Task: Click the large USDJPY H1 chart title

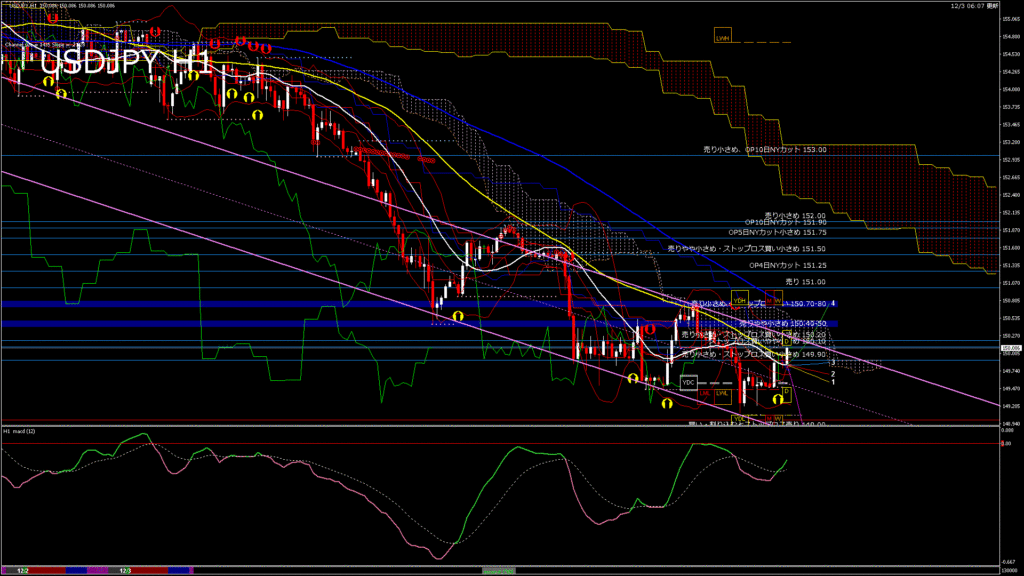Action: coord(125,61)
